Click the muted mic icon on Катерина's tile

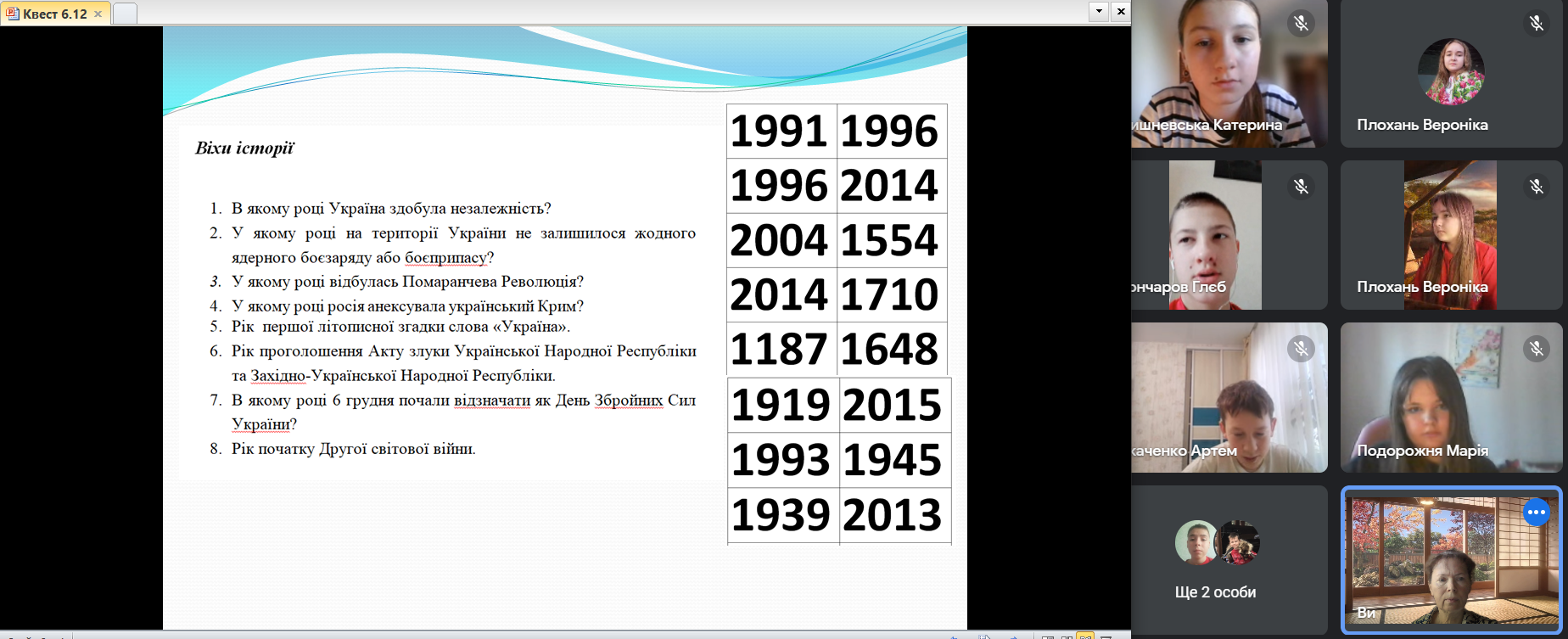pyautogui.click(x=1301, y=23)
